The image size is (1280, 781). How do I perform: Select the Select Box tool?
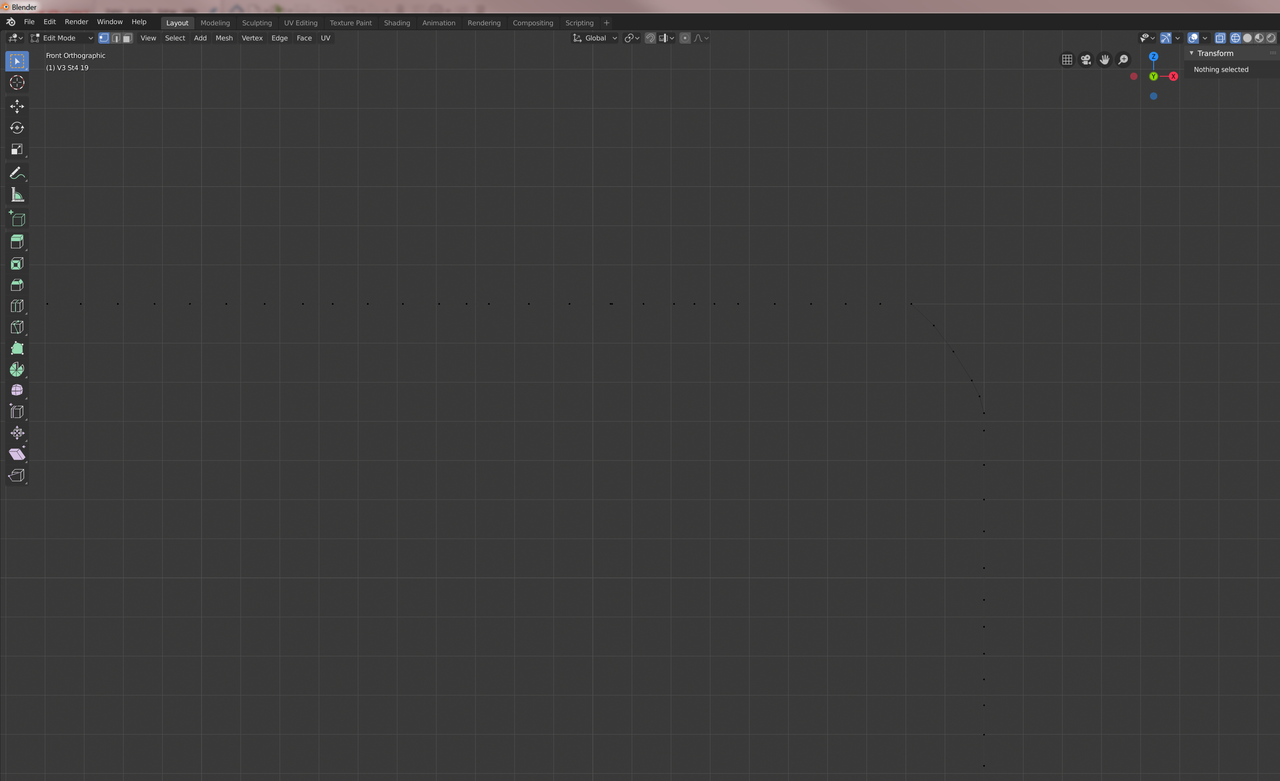click(17, 61)
